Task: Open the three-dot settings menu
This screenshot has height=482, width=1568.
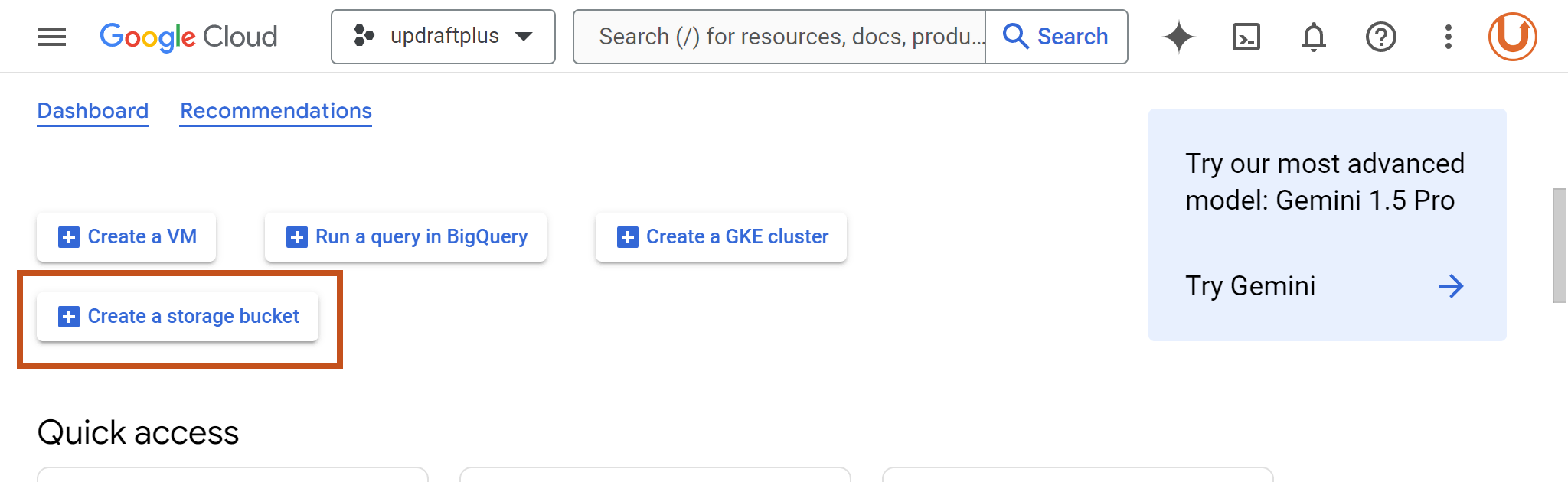Action: coord(1449,37)
